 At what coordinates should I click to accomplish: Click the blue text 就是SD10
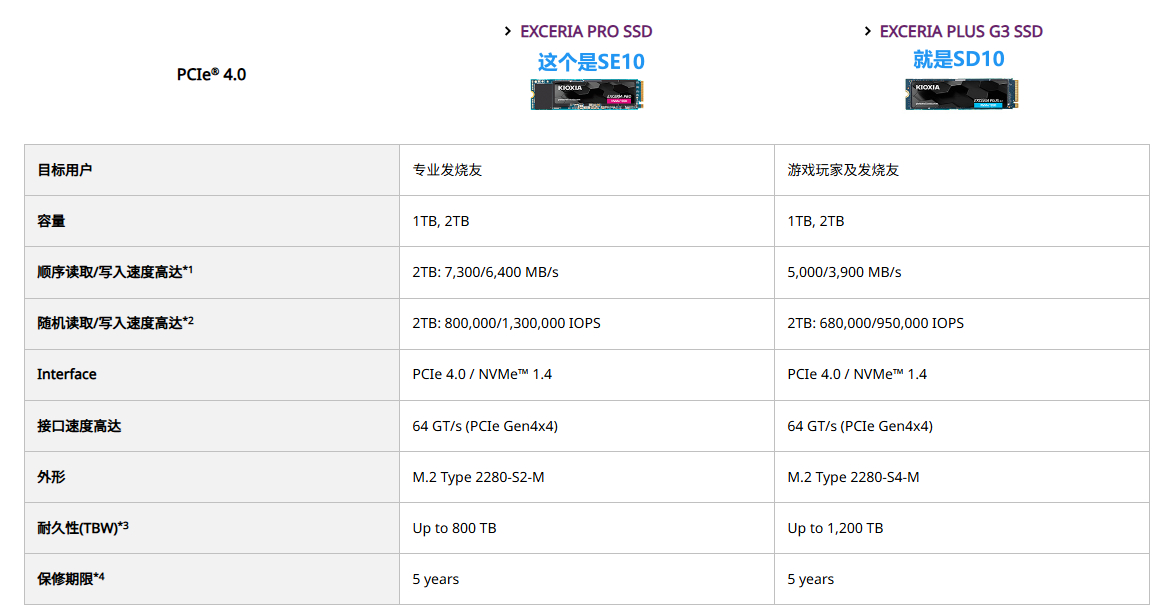[959, 59]
